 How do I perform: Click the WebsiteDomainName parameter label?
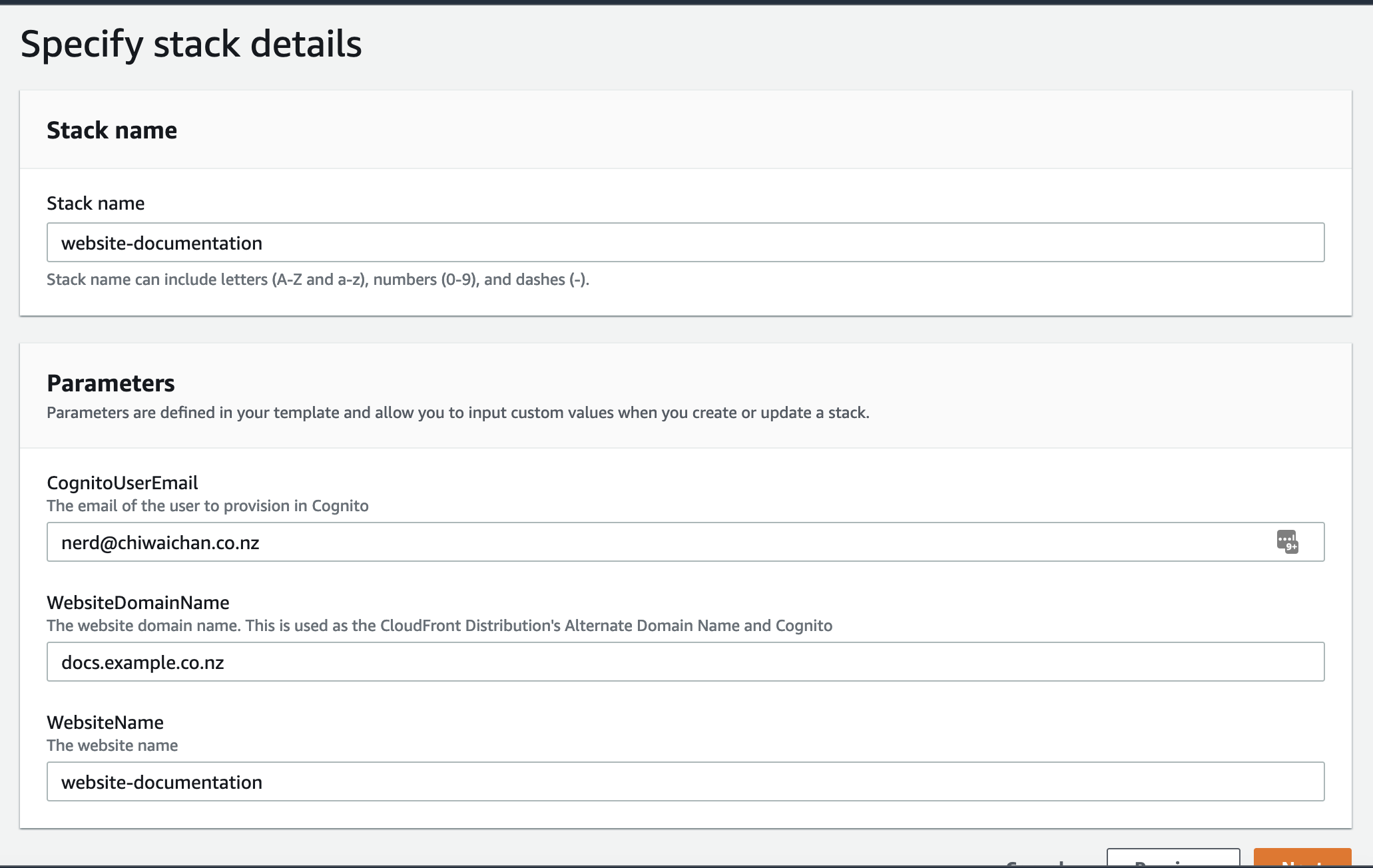138,603
